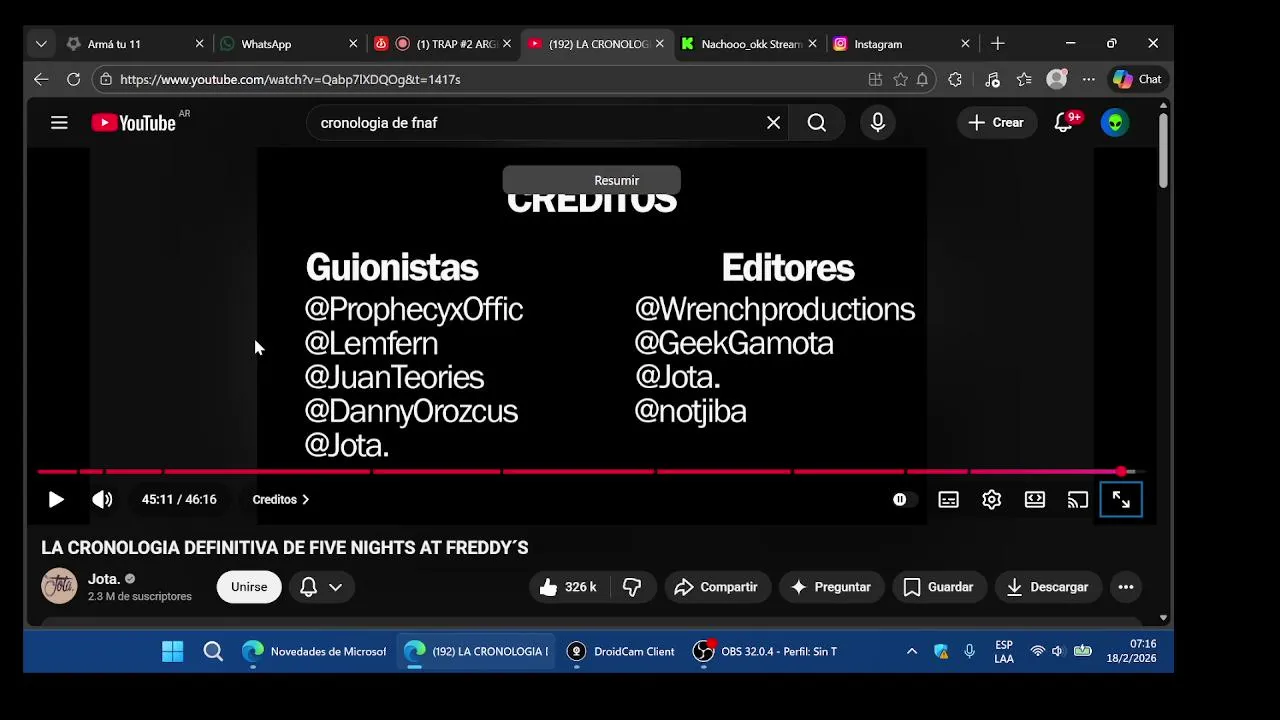
Task: Open the Jota. channel name link
Action: point(104,579)
